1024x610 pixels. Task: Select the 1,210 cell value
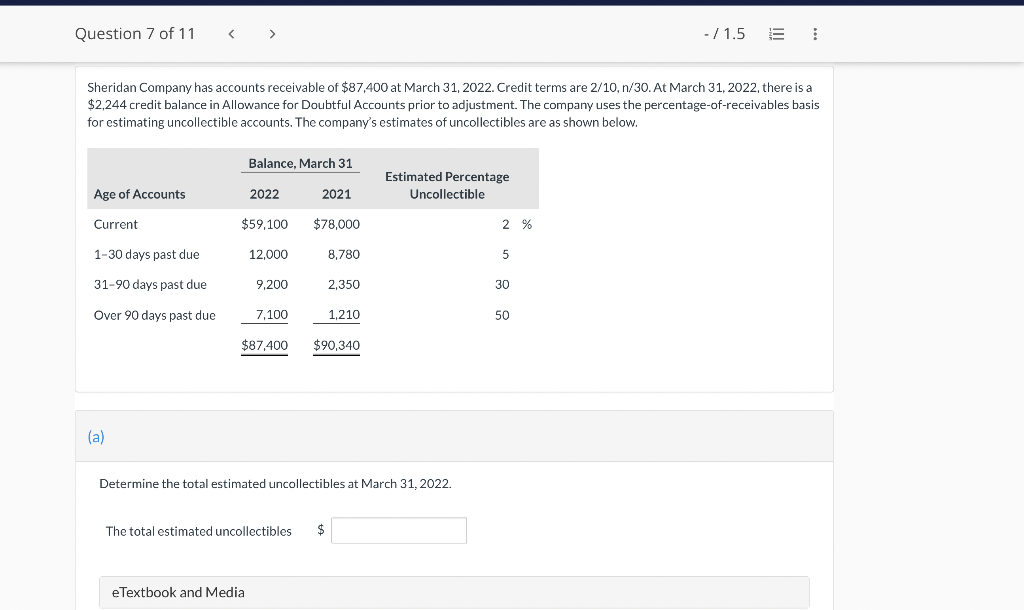click(344, 315)
